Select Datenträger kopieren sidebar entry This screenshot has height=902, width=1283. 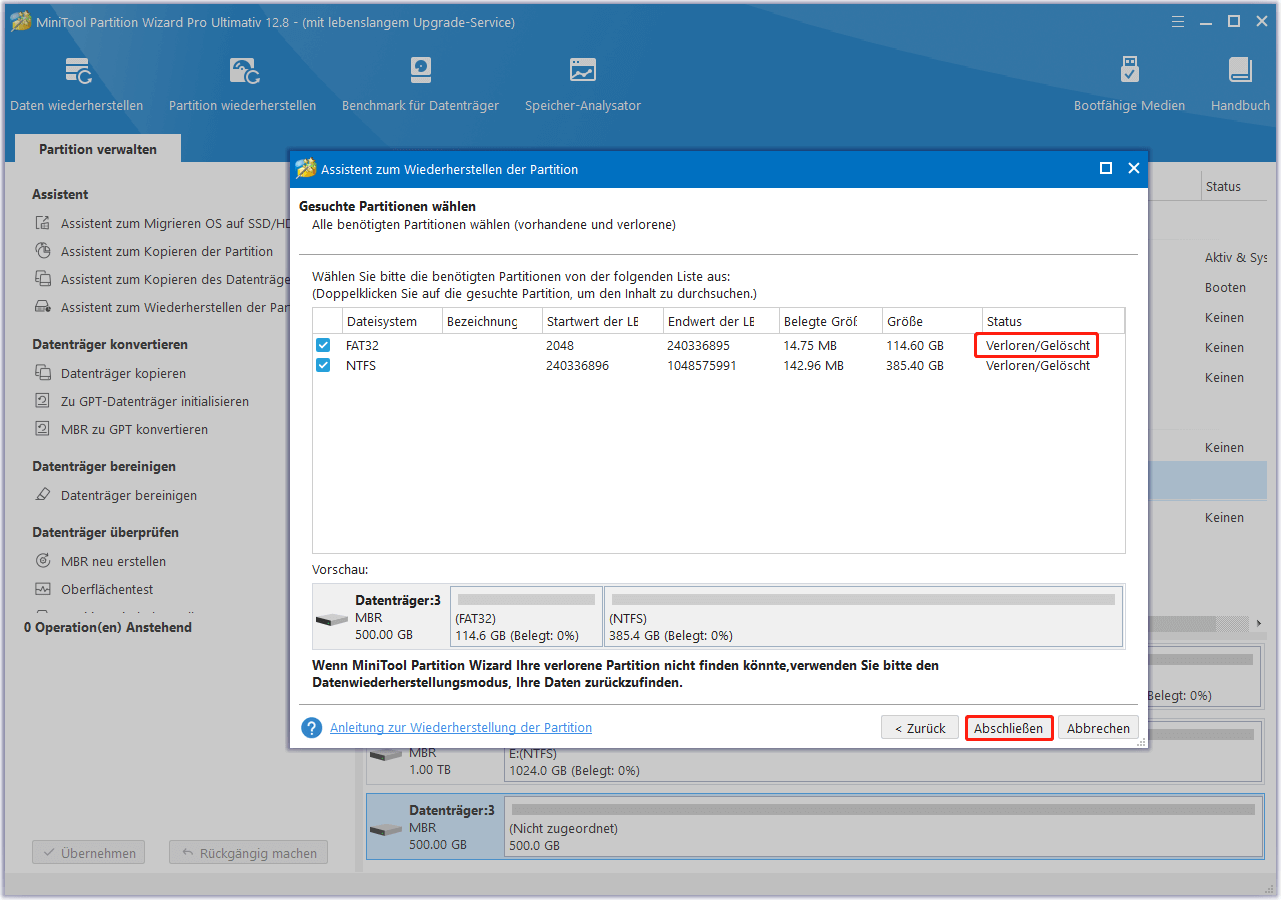tap(123, 374)
